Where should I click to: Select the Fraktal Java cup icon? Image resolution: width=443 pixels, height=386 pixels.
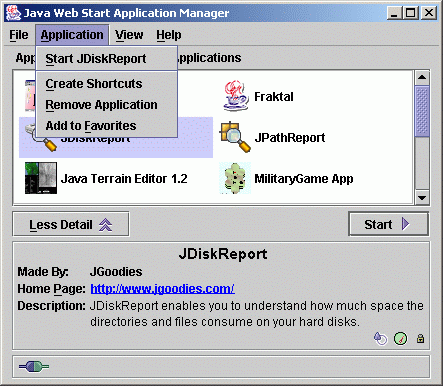[x=236, y=96]
